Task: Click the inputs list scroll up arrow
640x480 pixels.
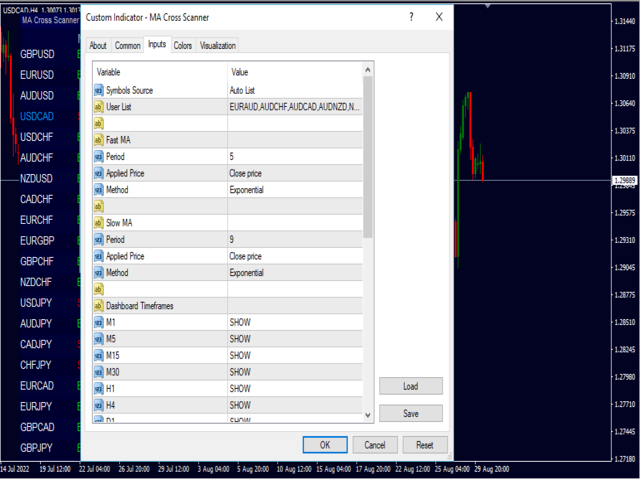Action: (x=367, y=70)
